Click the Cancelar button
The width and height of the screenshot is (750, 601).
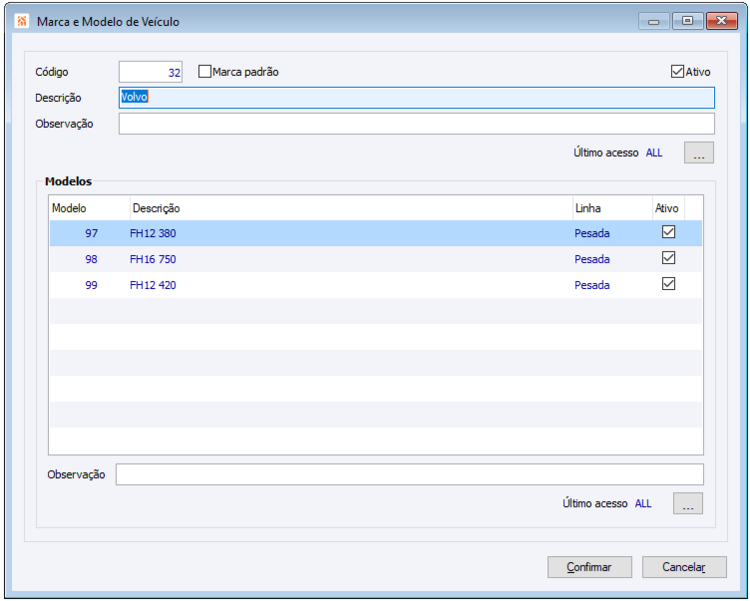684,567
